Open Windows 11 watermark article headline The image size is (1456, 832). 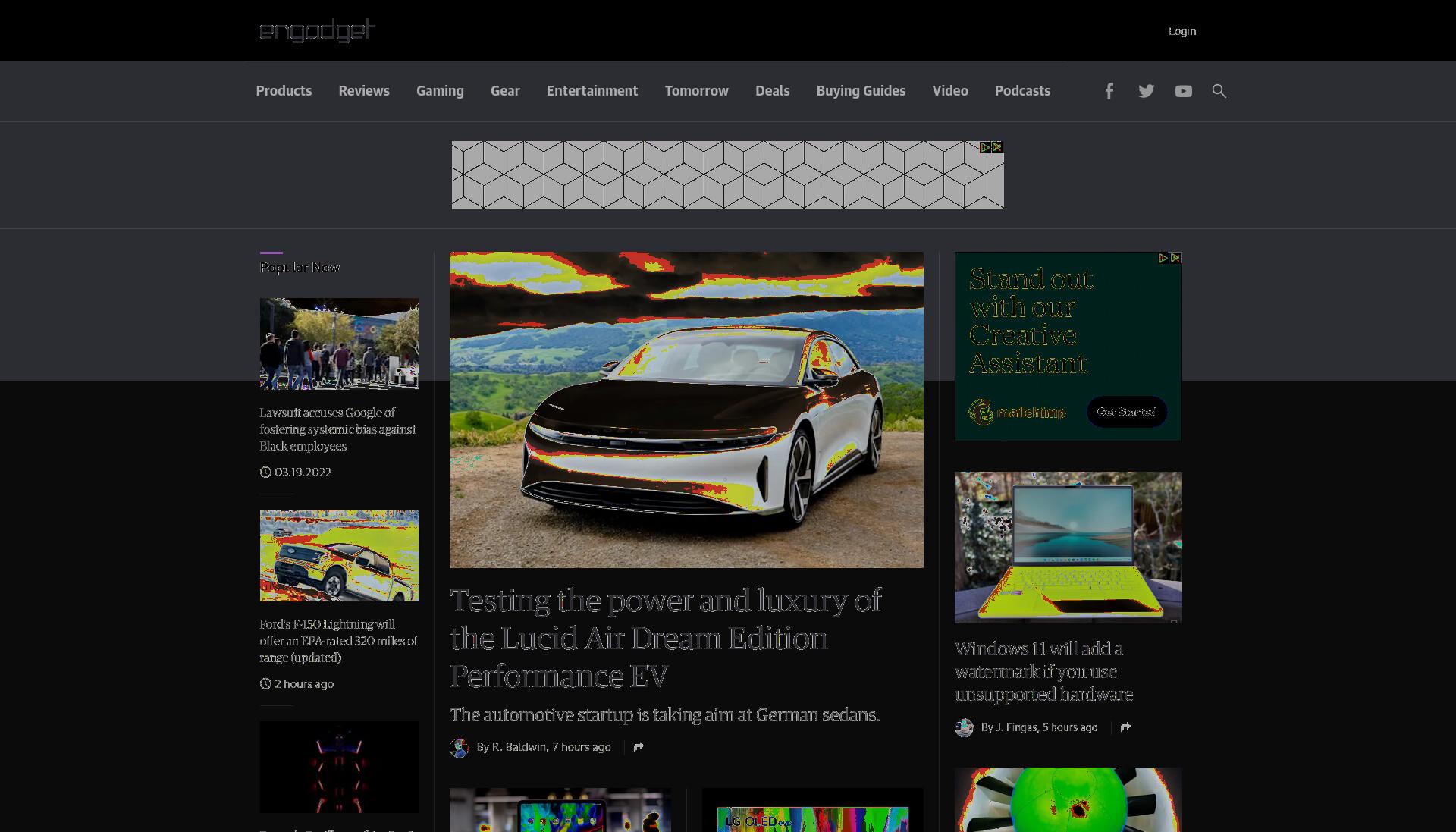click(x=1044, y=672)
